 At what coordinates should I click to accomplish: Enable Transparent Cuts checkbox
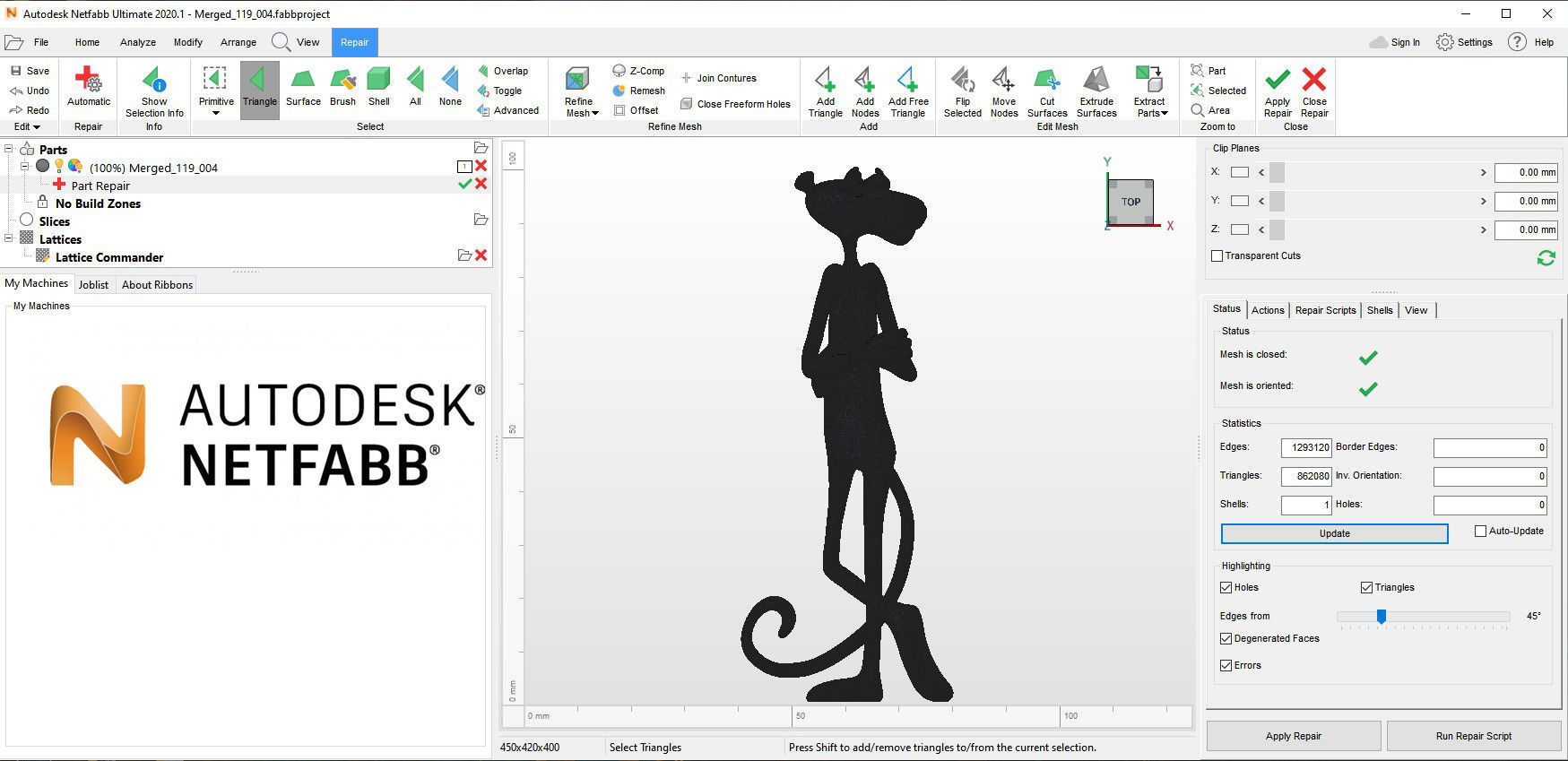coord(1217,256)
